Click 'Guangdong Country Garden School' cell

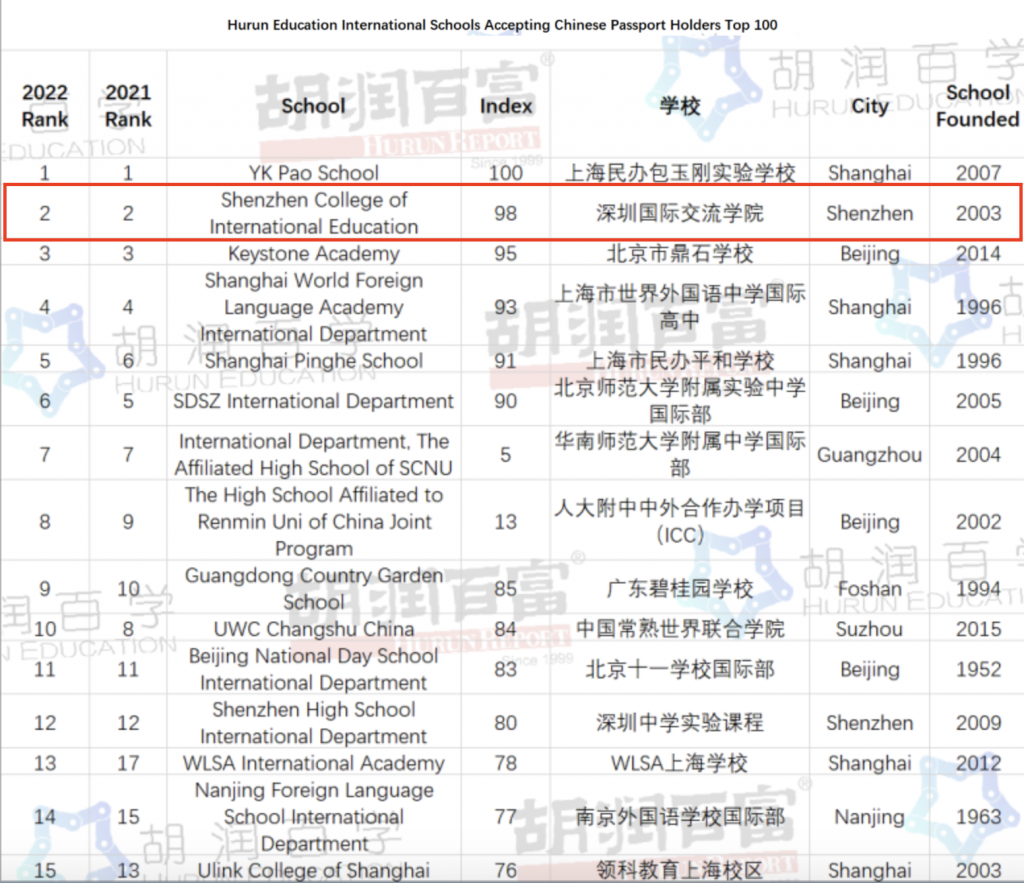[313, 588]
